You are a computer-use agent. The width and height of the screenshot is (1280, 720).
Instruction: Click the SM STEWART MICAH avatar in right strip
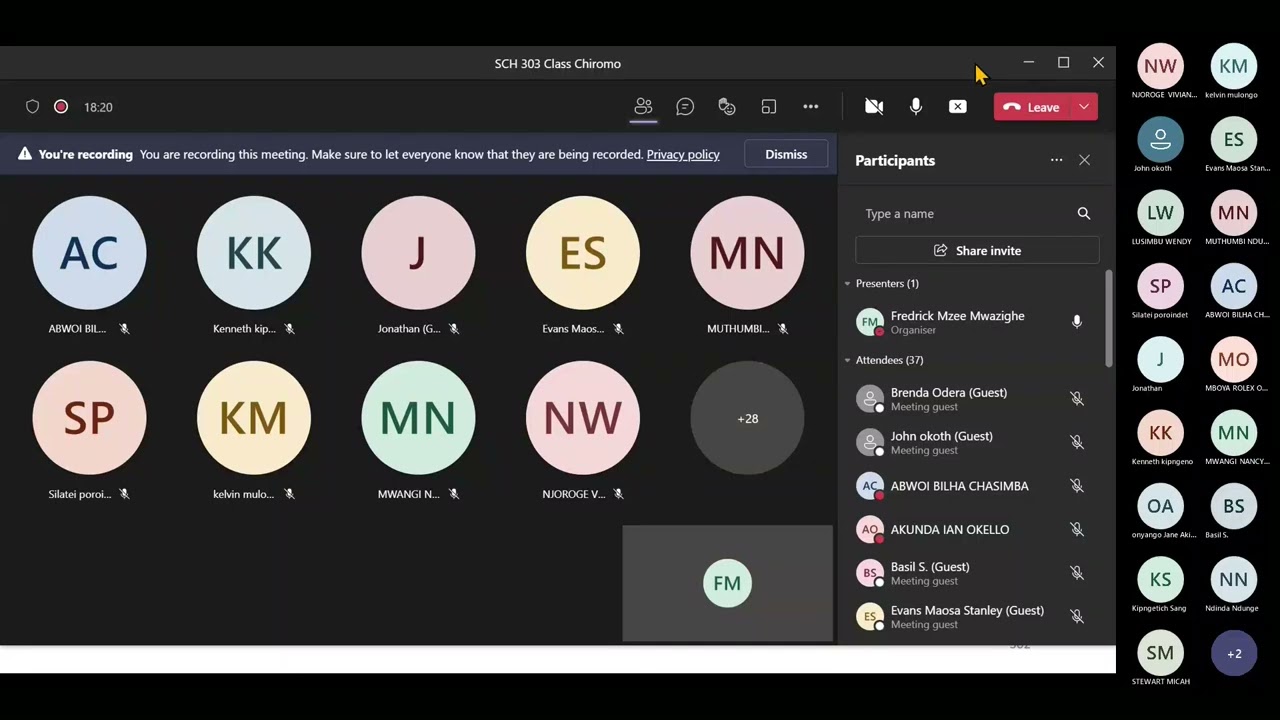coord(1160,653)
